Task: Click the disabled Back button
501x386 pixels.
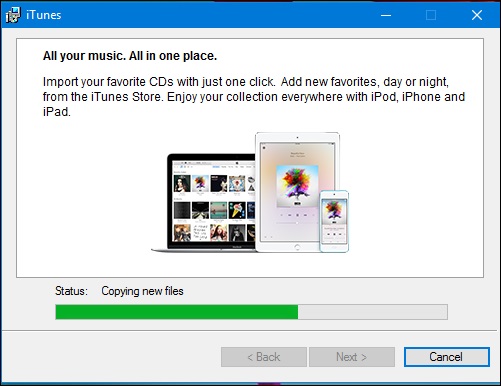Action: click(264, 357)
